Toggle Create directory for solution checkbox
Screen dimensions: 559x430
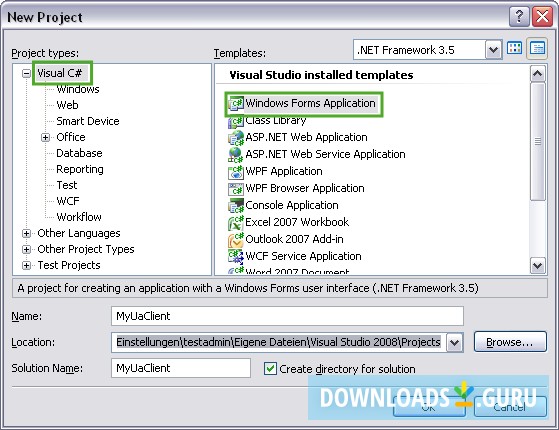pos(270,368)
